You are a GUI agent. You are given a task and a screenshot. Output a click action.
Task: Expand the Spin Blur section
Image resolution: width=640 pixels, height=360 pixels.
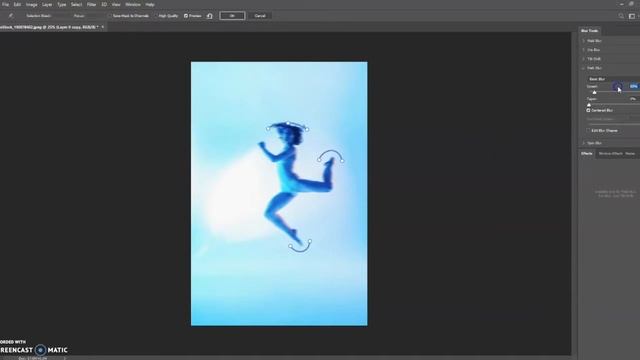pos(584,143)
